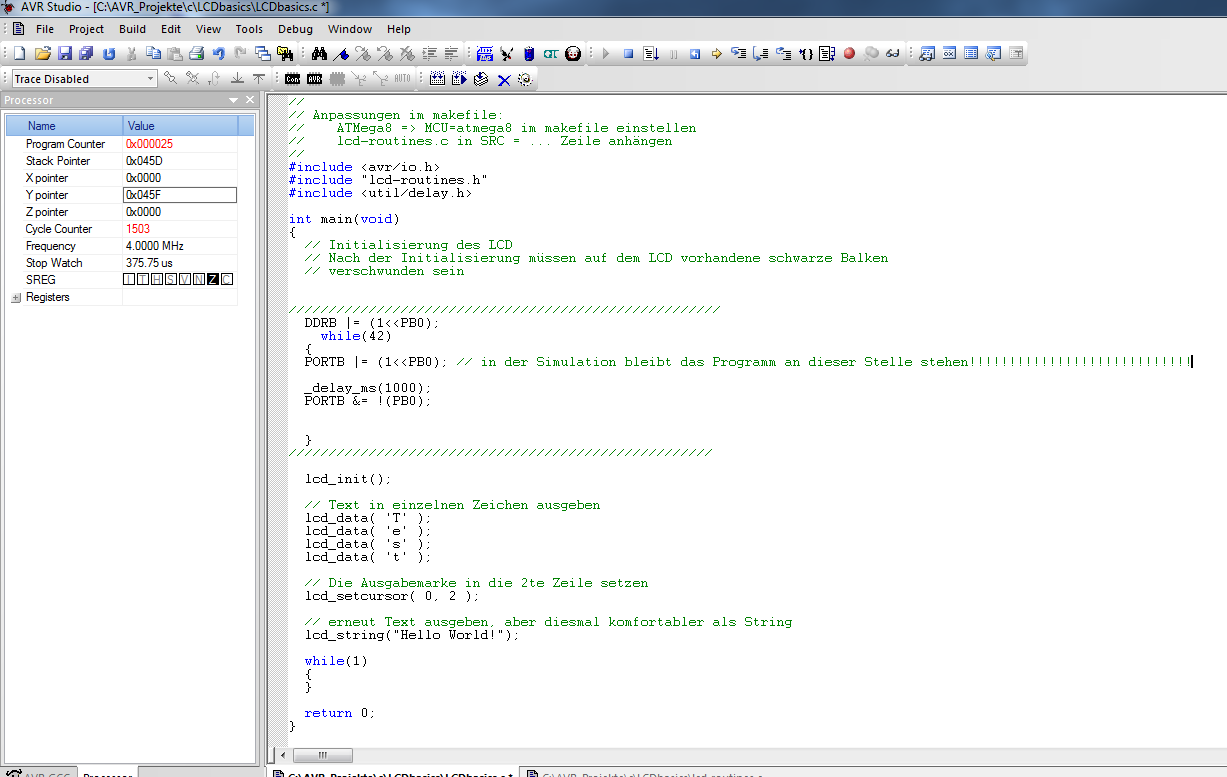Cut selection with scissors icon

pos(130,53)
